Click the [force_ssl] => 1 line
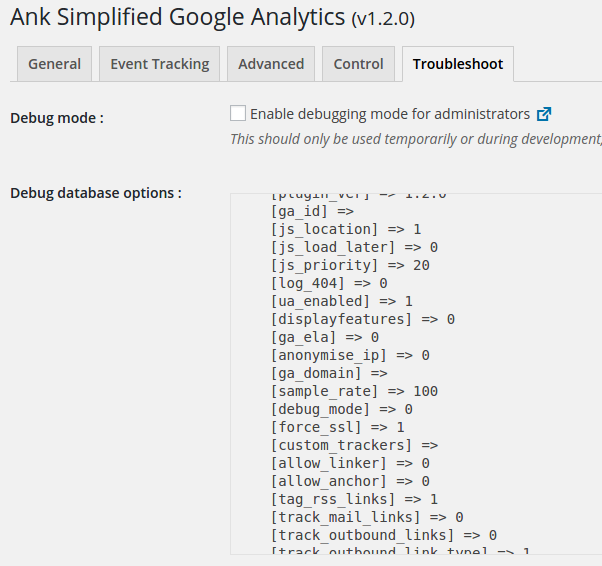 pos(337,427)
